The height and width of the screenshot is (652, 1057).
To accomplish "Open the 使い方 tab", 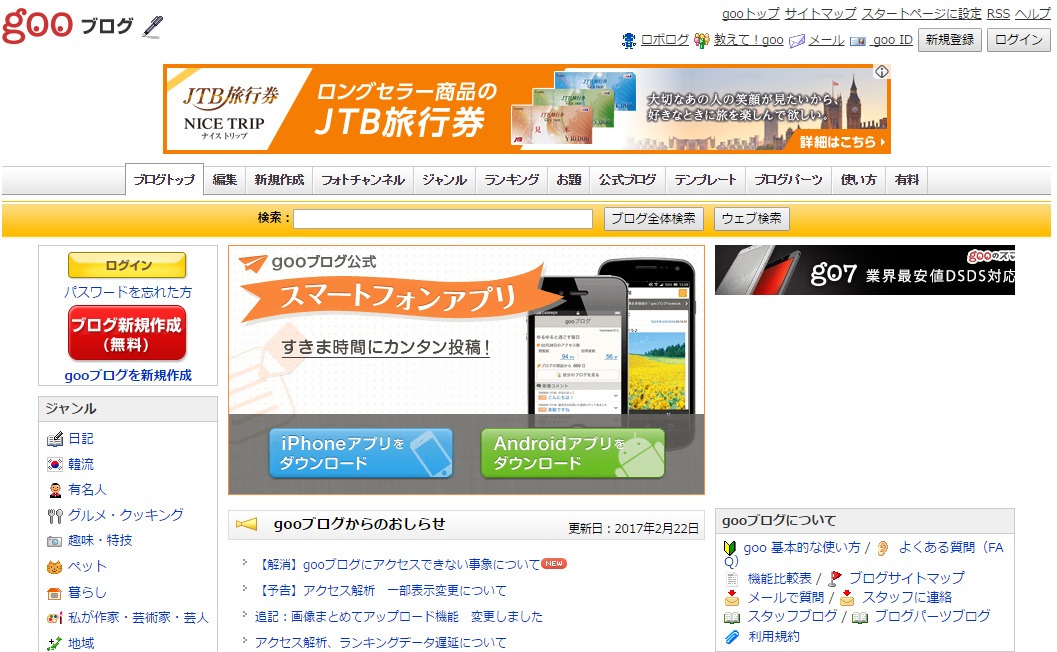I will [858, 180].
